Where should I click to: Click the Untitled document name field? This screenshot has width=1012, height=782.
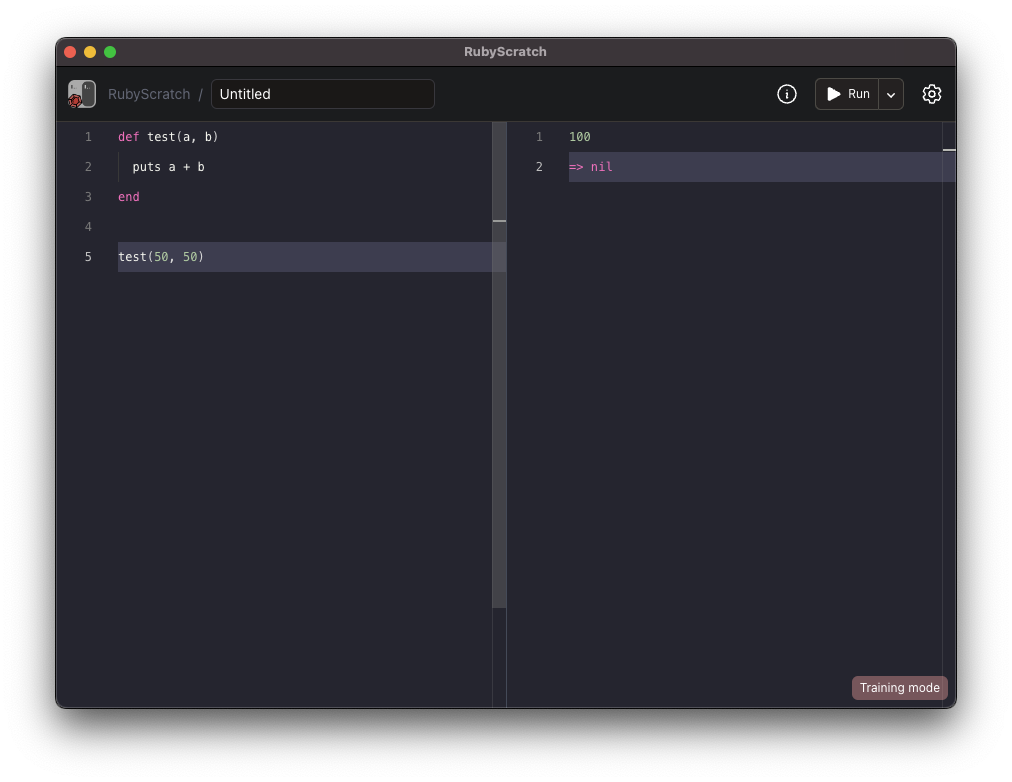tap(323, 94)
